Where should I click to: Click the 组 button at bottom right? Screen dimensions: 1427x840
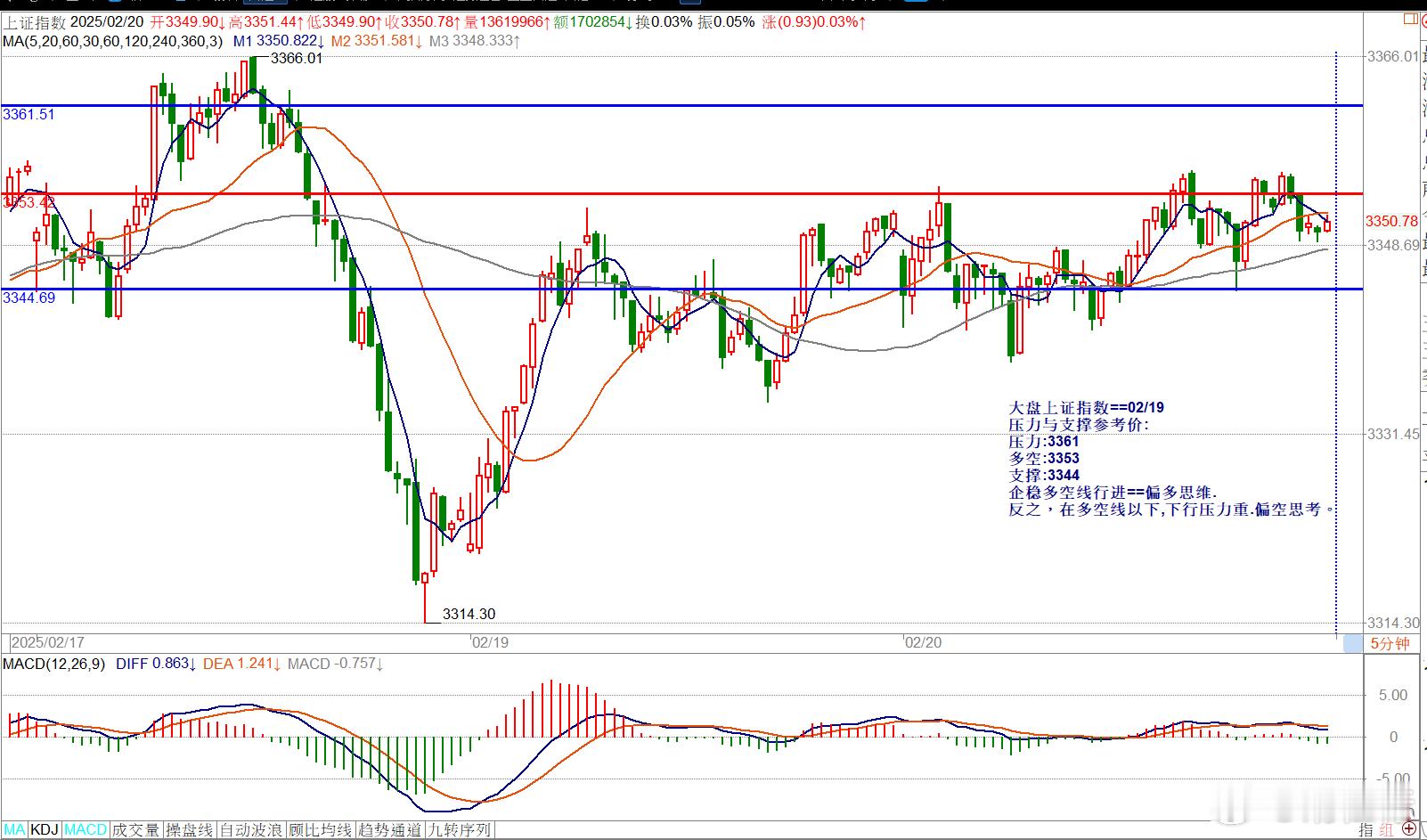(1387, 830)
